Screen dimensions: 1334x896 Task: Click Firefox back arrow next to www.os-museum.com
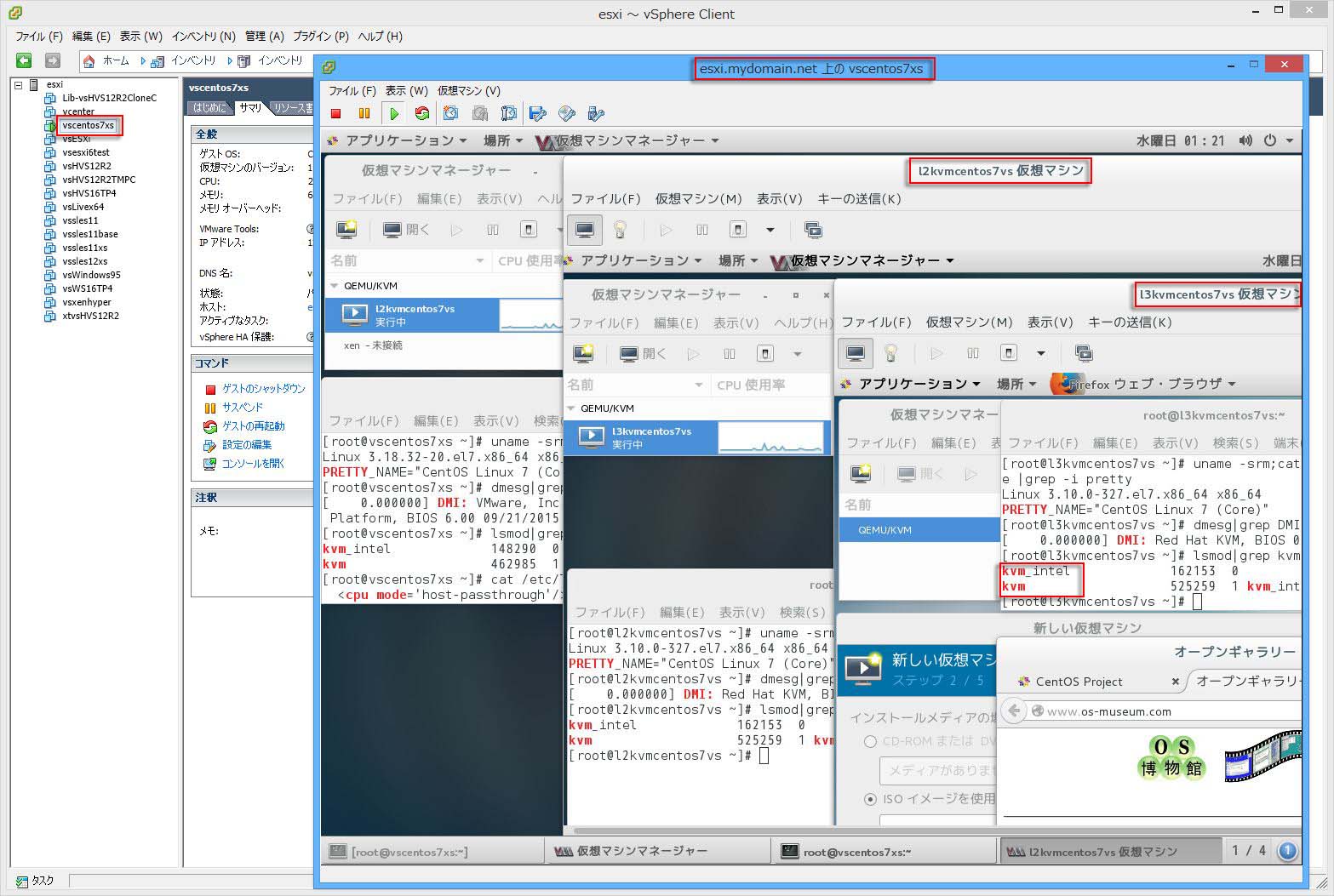[x=1013, y=711]
